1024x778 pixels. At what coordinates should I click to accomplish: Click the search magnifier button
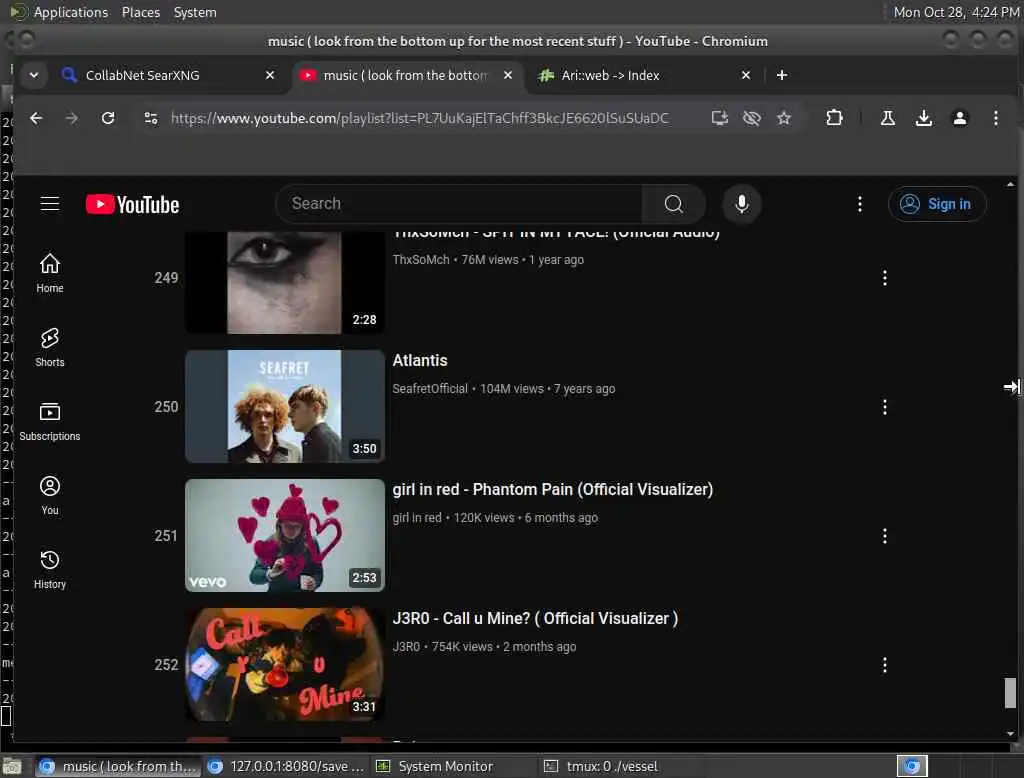(673, 204)
